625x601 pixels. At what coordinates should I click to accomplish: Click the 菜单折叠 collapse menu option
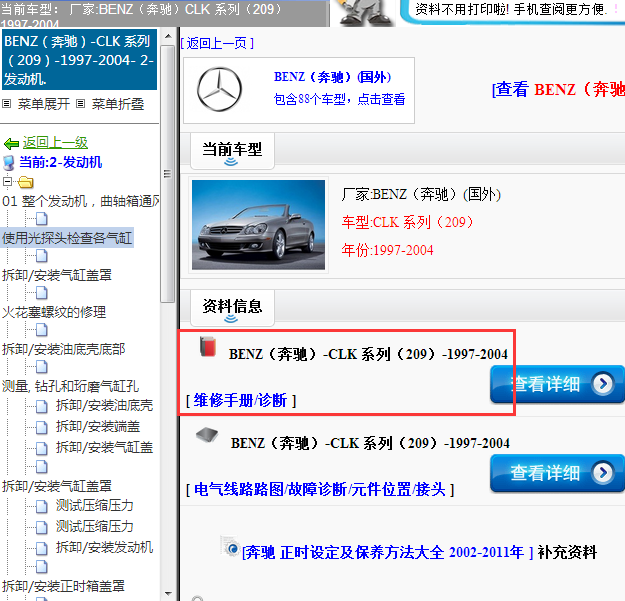118,104
